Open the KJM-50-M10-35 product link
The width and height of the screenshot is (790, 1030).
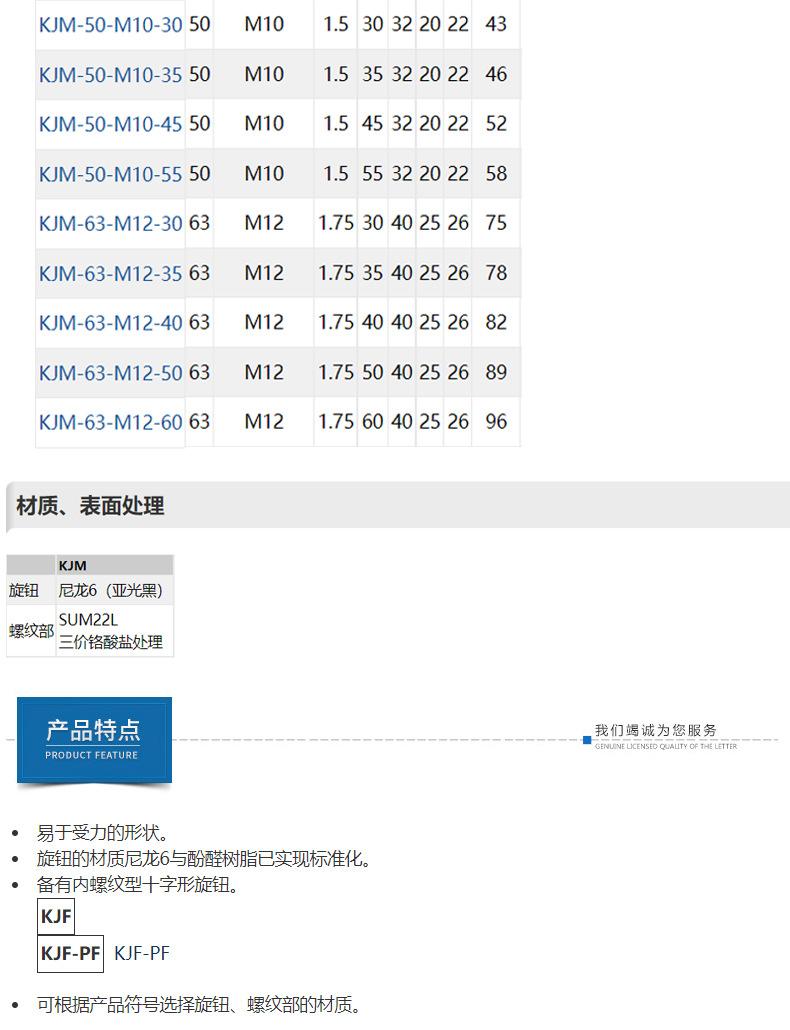[x=110, y=75]
